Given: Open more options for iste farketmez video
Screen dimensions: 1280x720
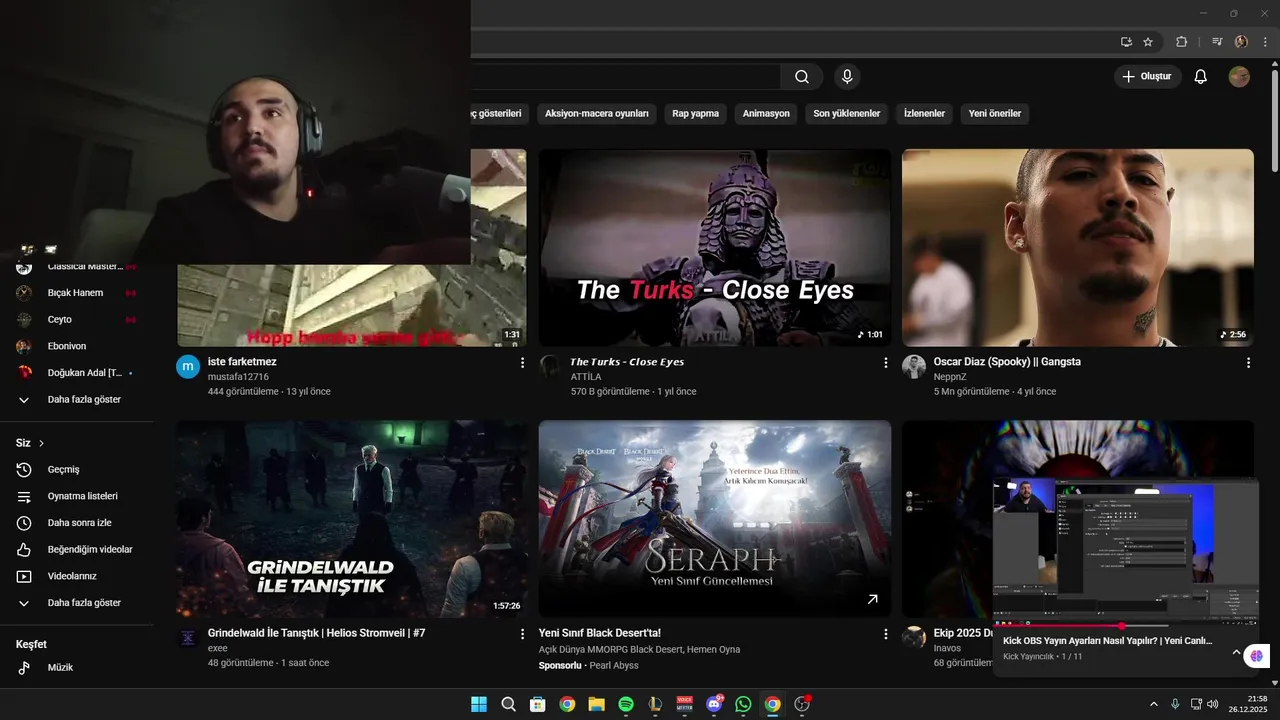Looking at the screenshot, I should 522,363.
